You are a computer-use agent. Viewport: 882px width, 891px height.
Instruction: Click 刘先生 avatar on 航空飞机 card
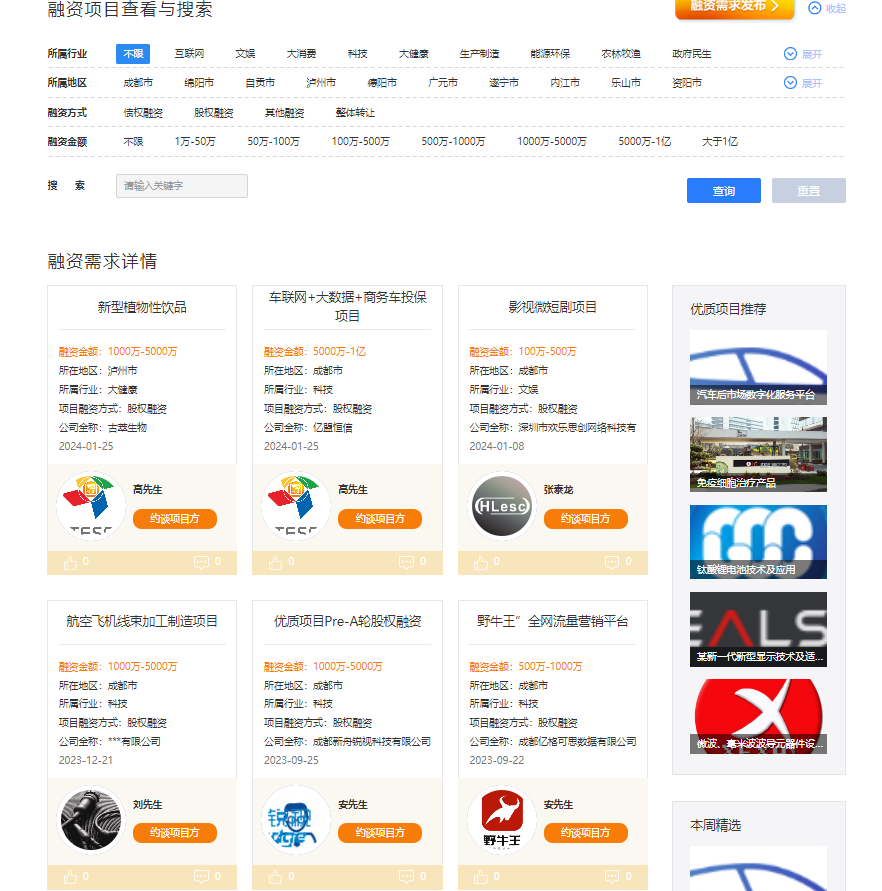pyautogui.click(x=91, y=820)
